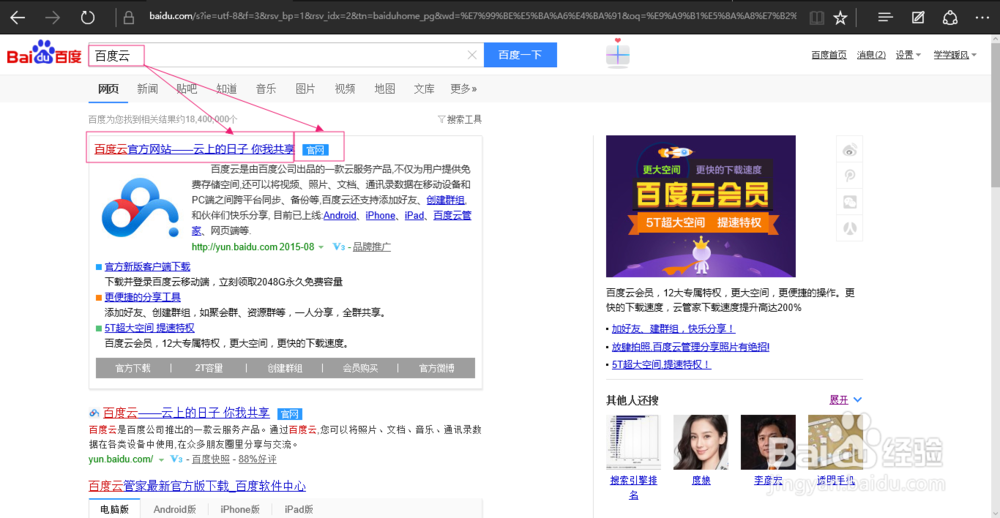Click 2T容量 in gray bar
Image resolution: width=1000 pixels, height=518 pixels.
click(209, 368)
